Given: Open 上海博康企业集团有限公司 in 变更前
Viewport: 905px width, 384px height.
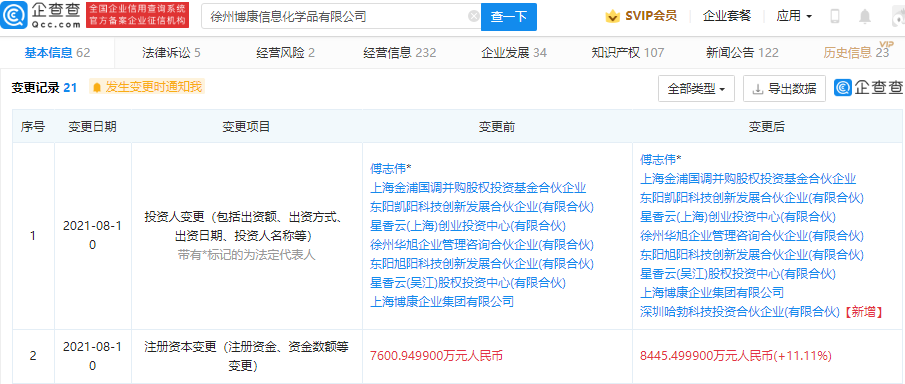Looking at the screenshot, I should click(x=442, y=301).
